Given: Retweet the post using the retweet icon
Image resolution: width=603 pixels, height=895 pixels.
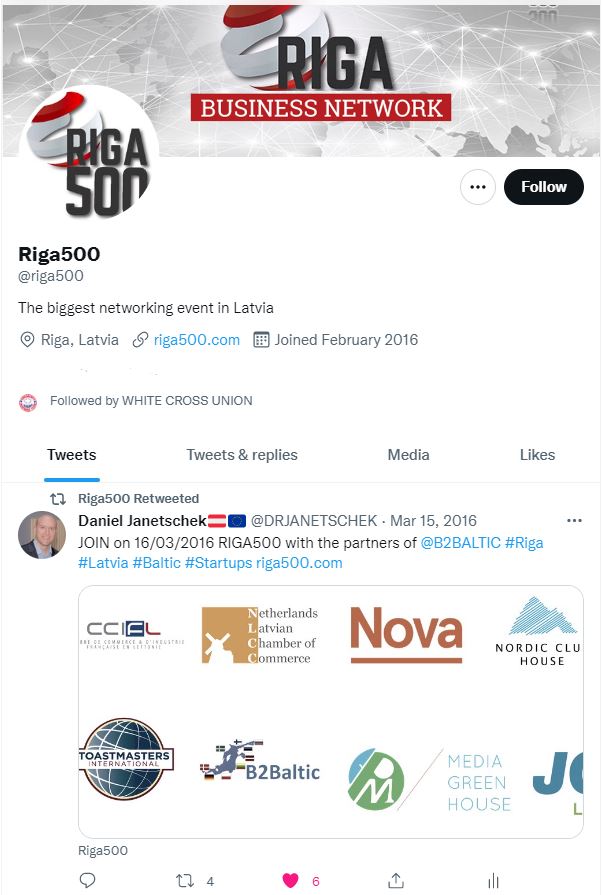Looking at the screenshot, I should (x=185, y=881).
